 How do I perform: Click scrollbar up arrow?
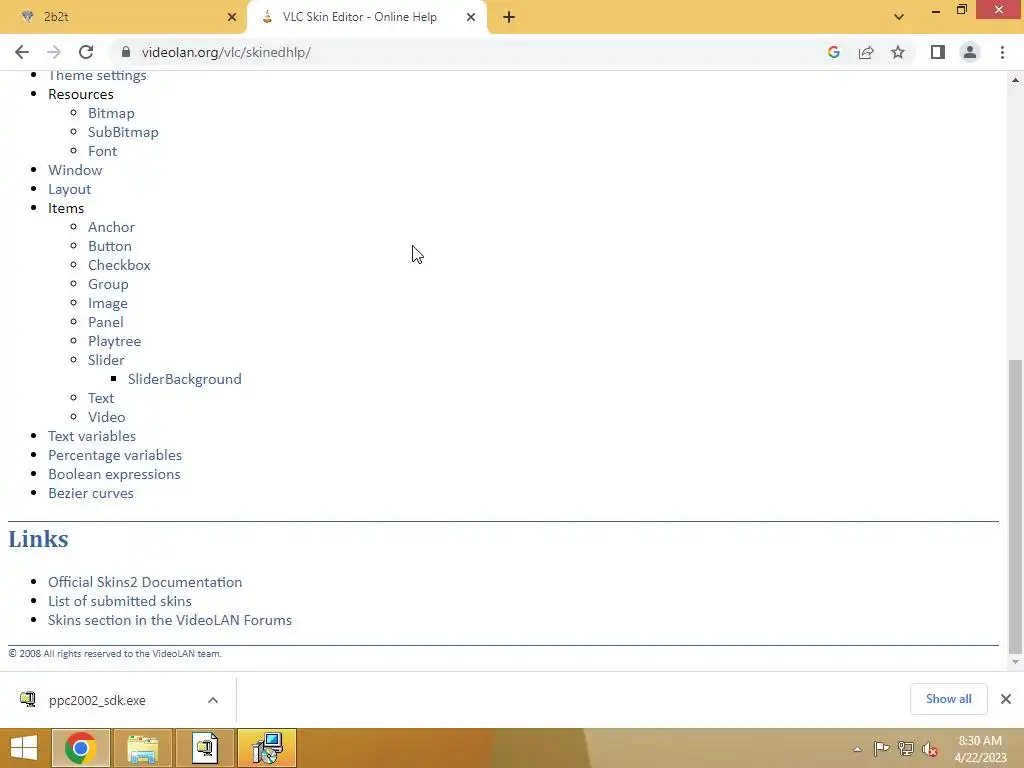1015,80
